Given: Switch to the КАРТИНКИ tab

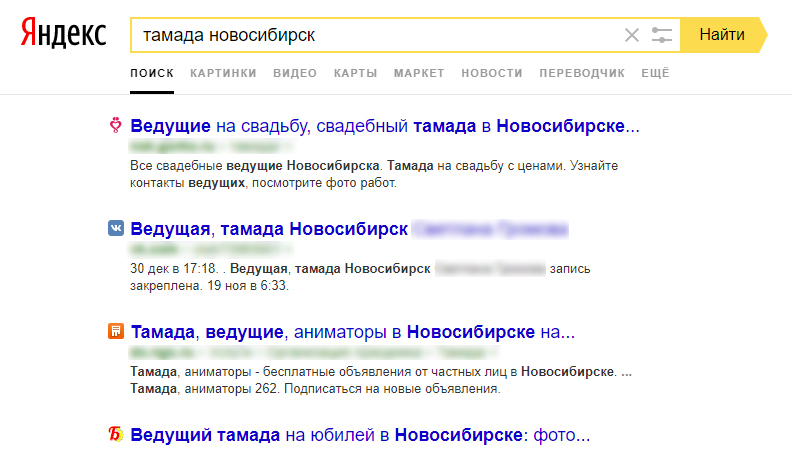Looking at the screenshot, I should (x=223, y=73).
